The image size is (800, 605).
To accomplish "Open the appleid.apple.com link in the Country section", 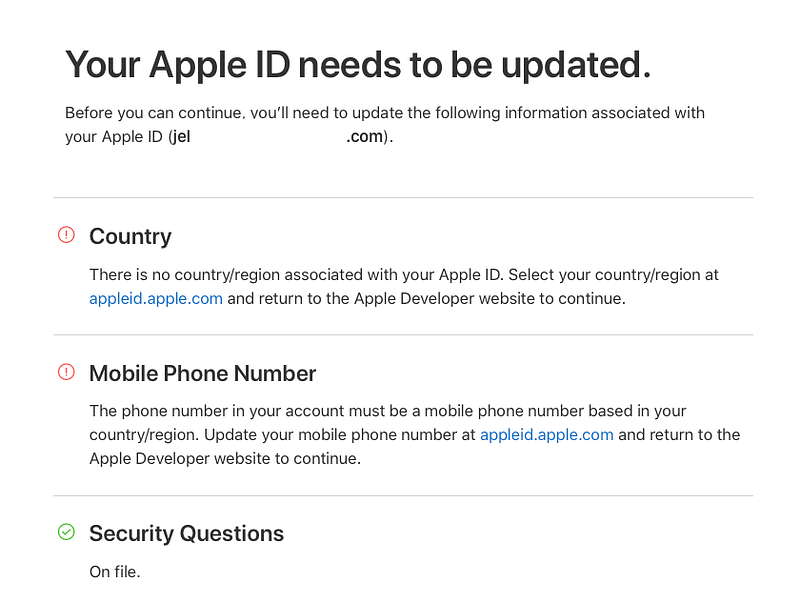I will pyautogui.click(x=156, y=298).
